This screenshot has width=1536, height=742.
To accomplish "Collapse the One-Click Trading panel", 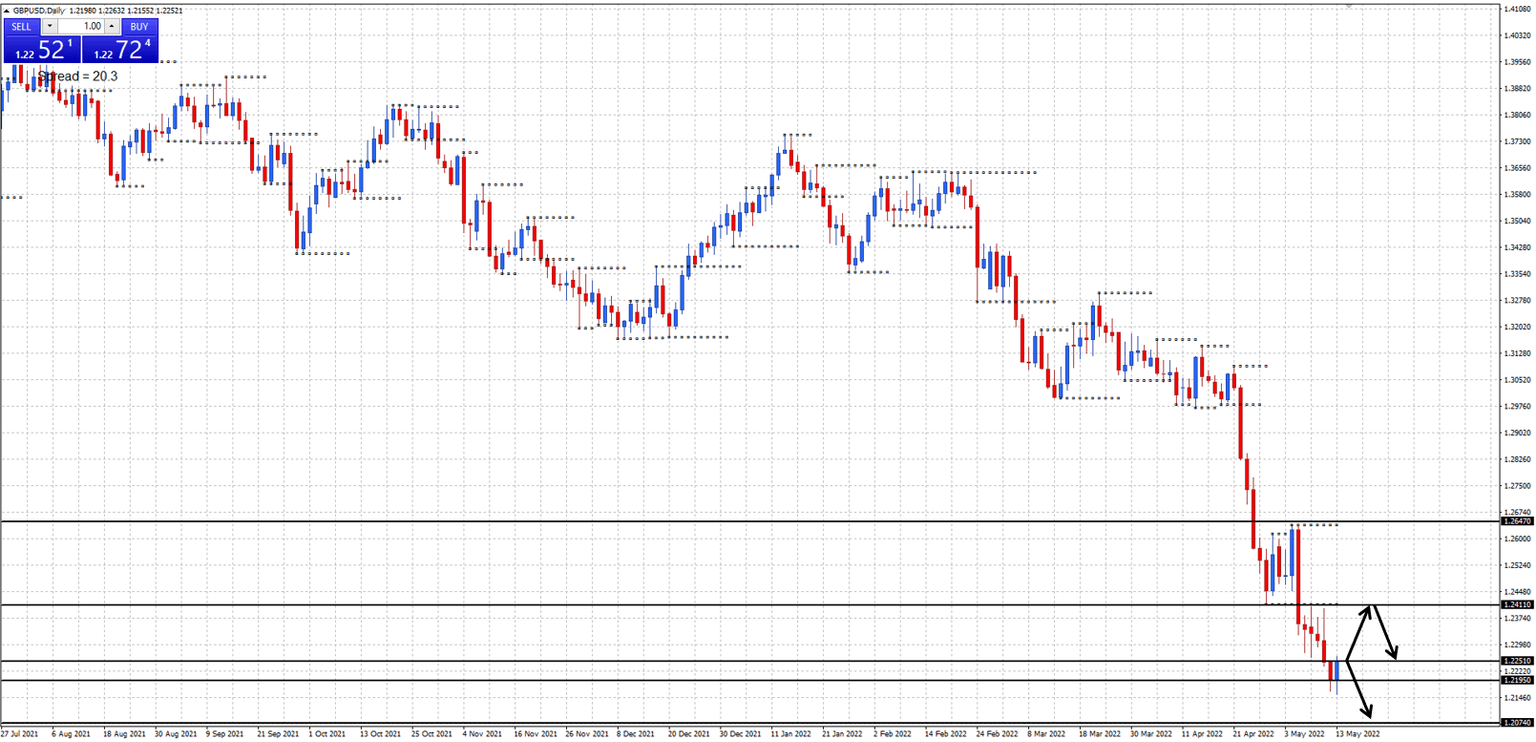I will [x=6, y=10].
